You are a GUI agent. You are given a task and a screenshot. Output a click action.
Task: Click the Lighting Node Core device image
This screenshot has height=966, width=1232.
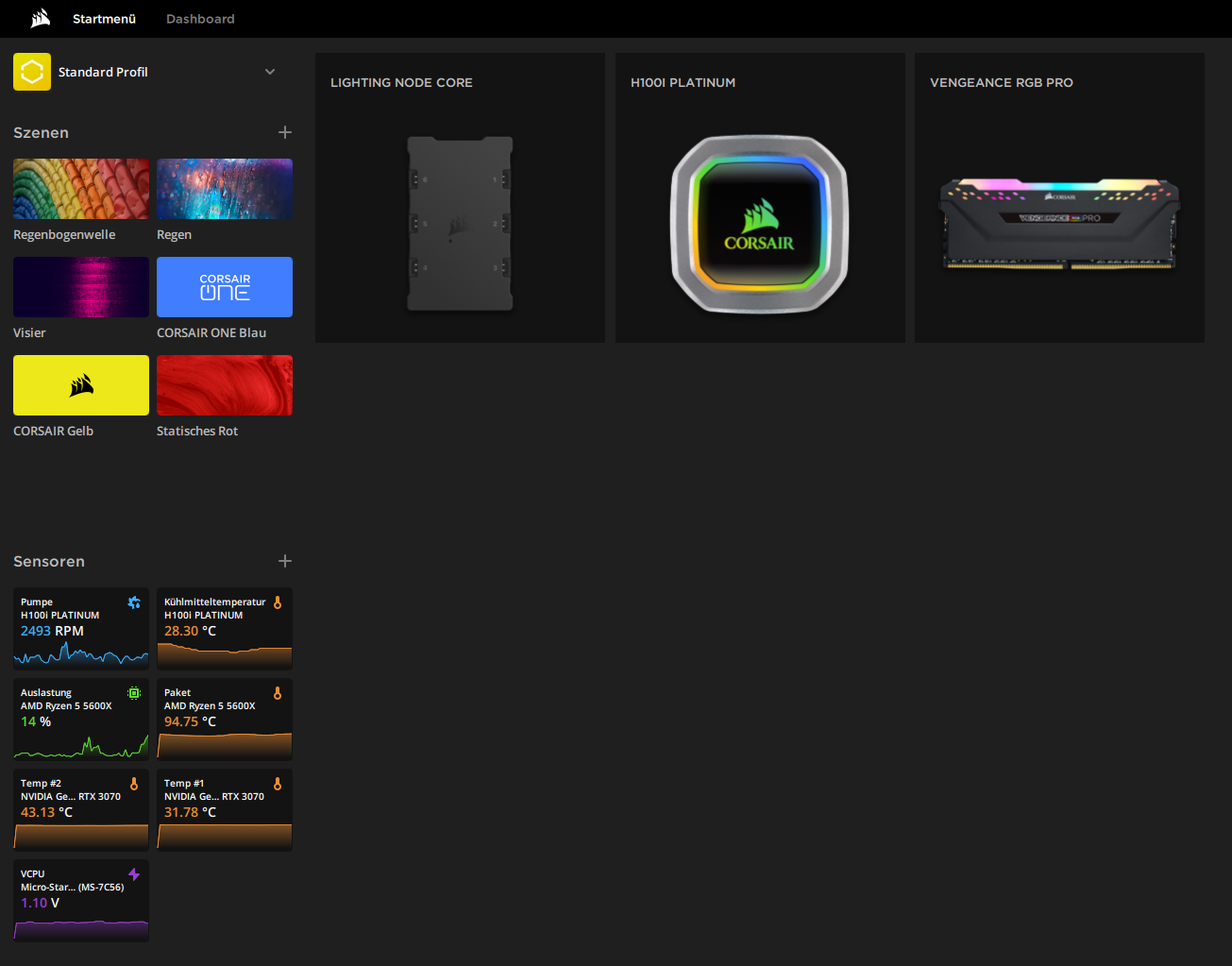click(460, 224)
